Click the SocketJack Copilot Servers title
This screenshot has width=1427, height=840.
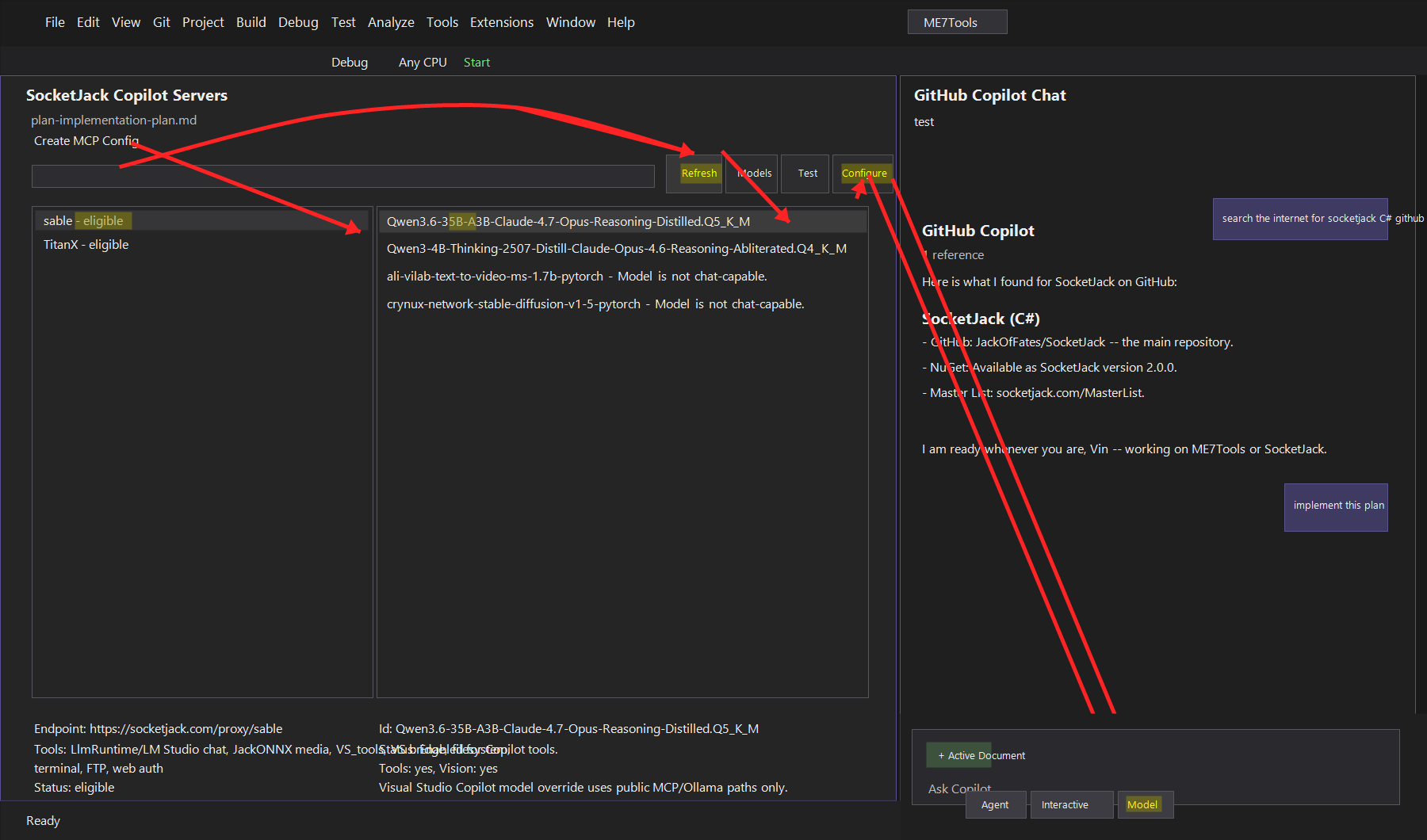127,95
